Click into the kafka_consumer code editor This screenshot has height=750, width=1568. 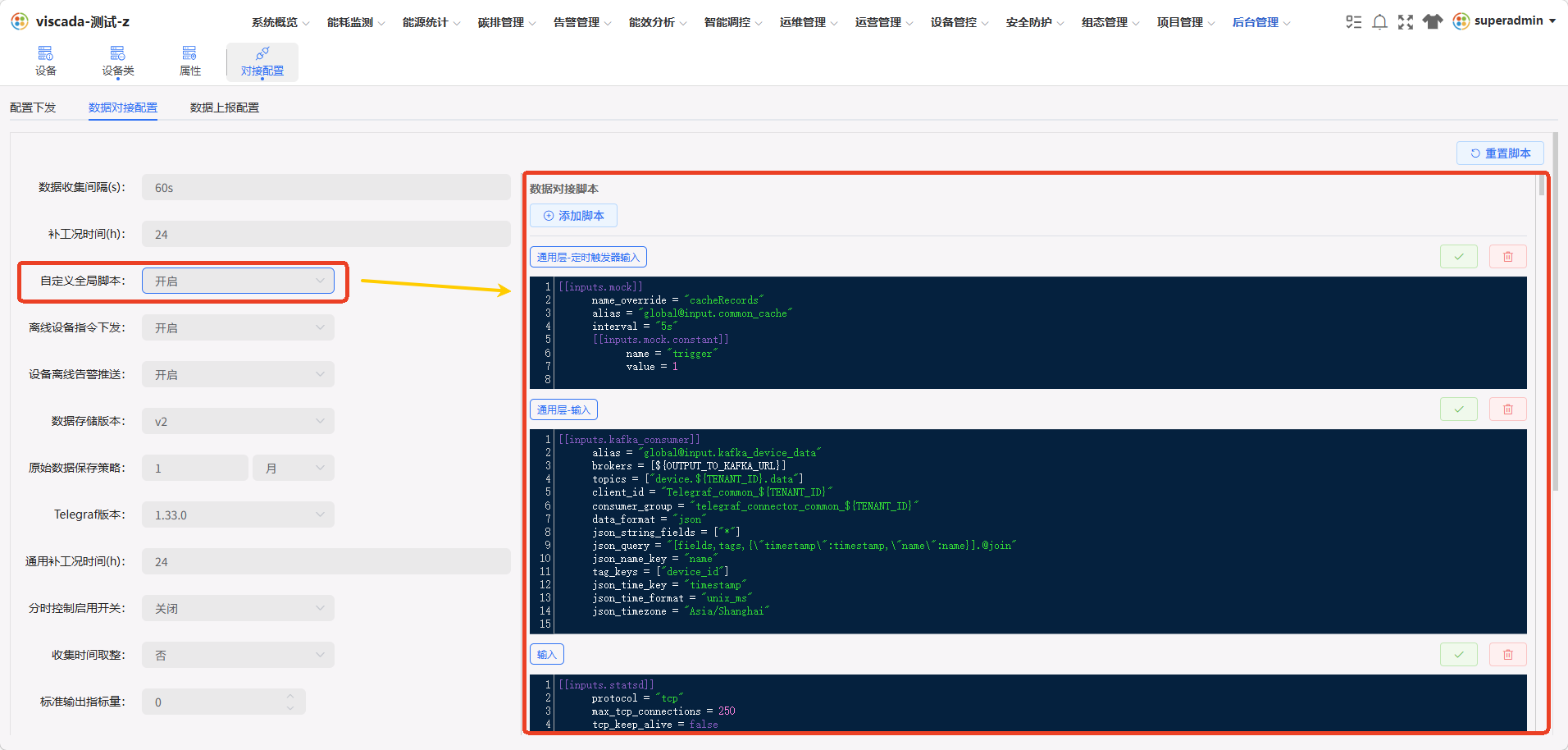pos(1028,532)
